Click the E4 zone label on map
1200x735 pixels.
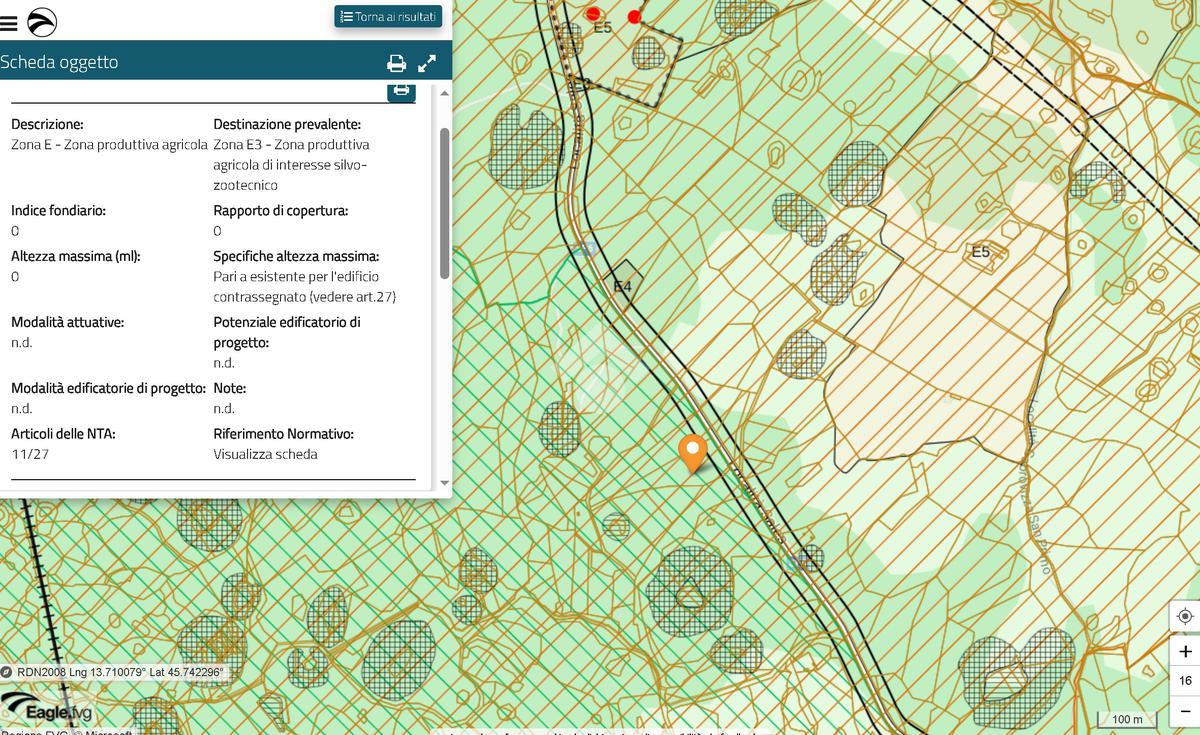[x=622, y=287]
